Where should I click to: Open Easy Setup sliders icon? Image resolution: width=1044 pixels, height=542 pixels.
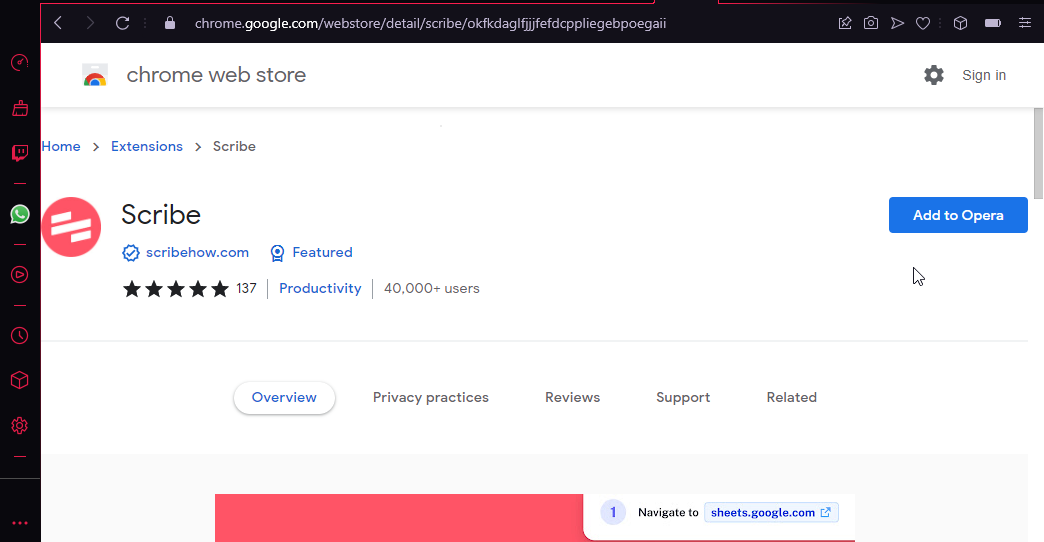[1025, 23]
